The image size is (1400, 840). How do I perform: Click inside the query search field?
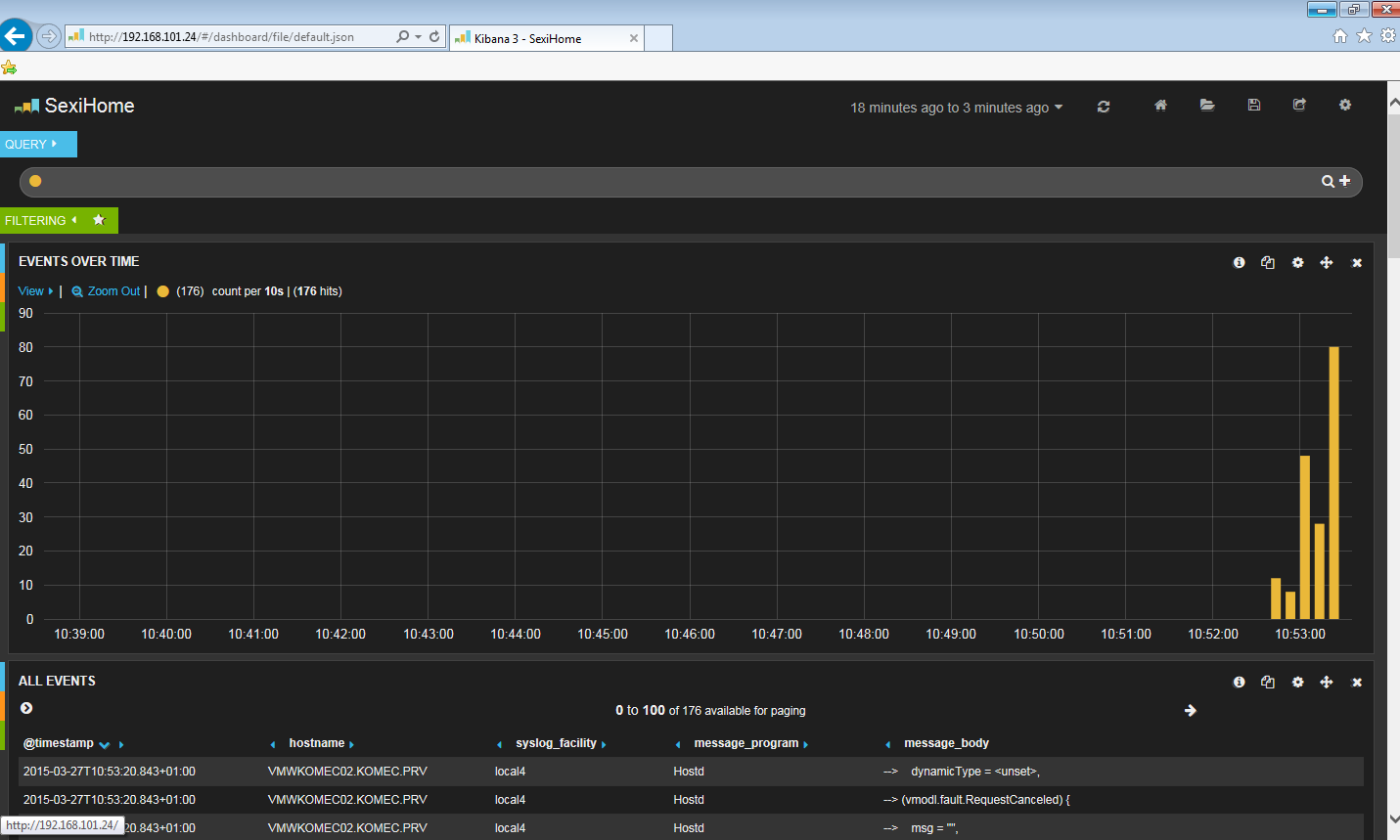pyautogui.click(x=675, y=182)
